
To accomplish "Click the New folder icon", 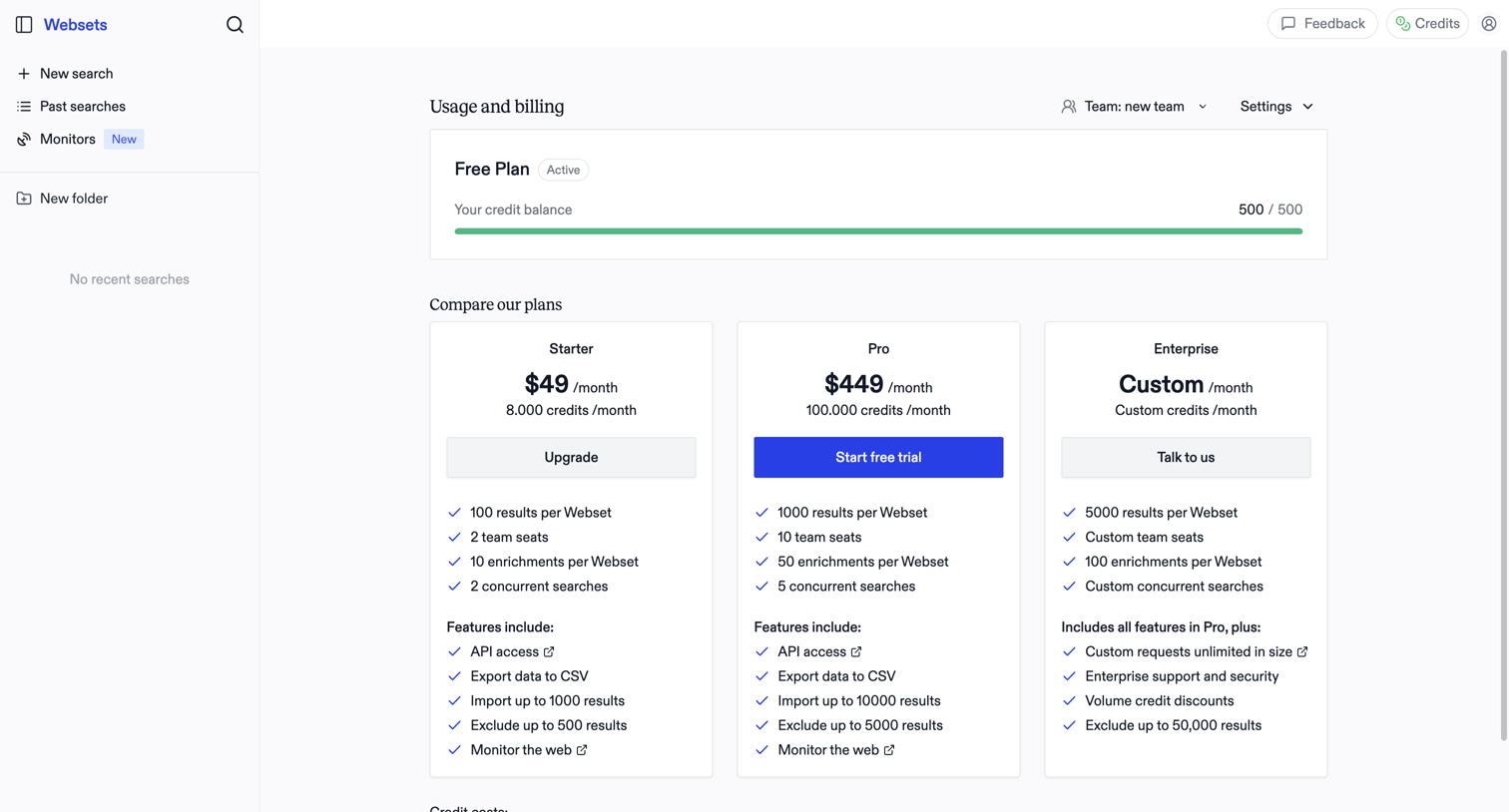I will pos(24,199).
